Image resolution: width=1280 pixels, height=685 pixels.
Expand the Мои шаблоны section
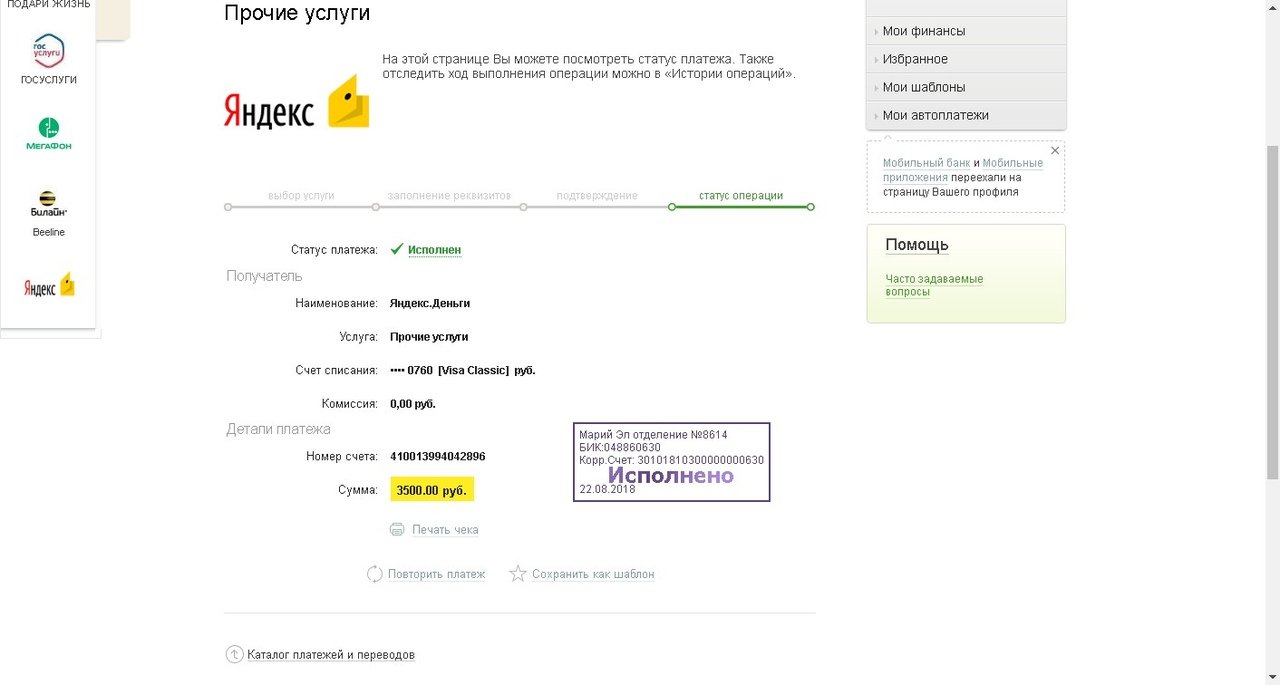923,87
